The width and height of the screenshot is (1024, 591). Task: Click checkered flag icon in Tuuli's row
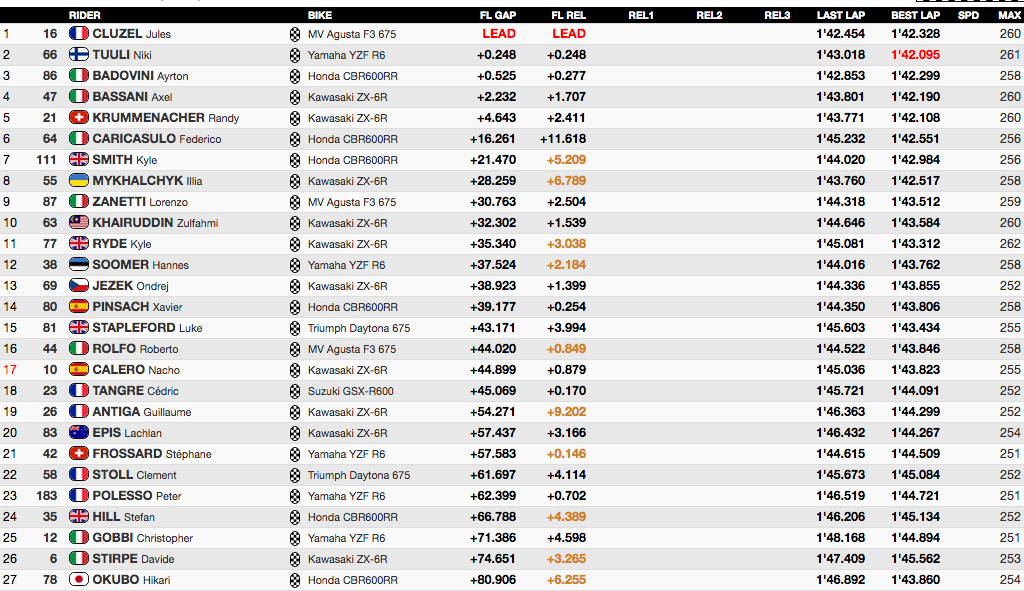tap(295, 55)
